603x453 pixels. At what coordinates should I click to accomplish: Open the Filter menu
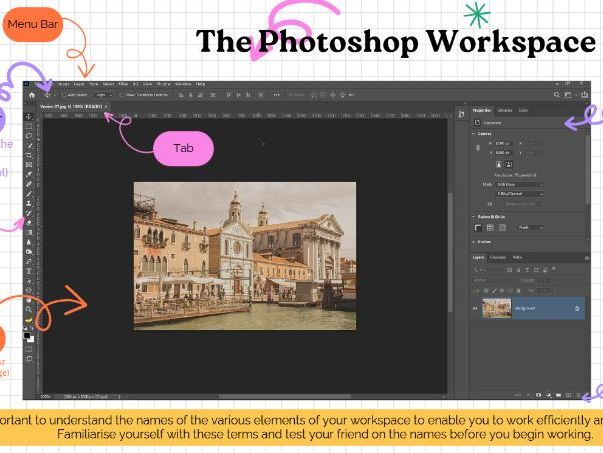click(123, 84)
